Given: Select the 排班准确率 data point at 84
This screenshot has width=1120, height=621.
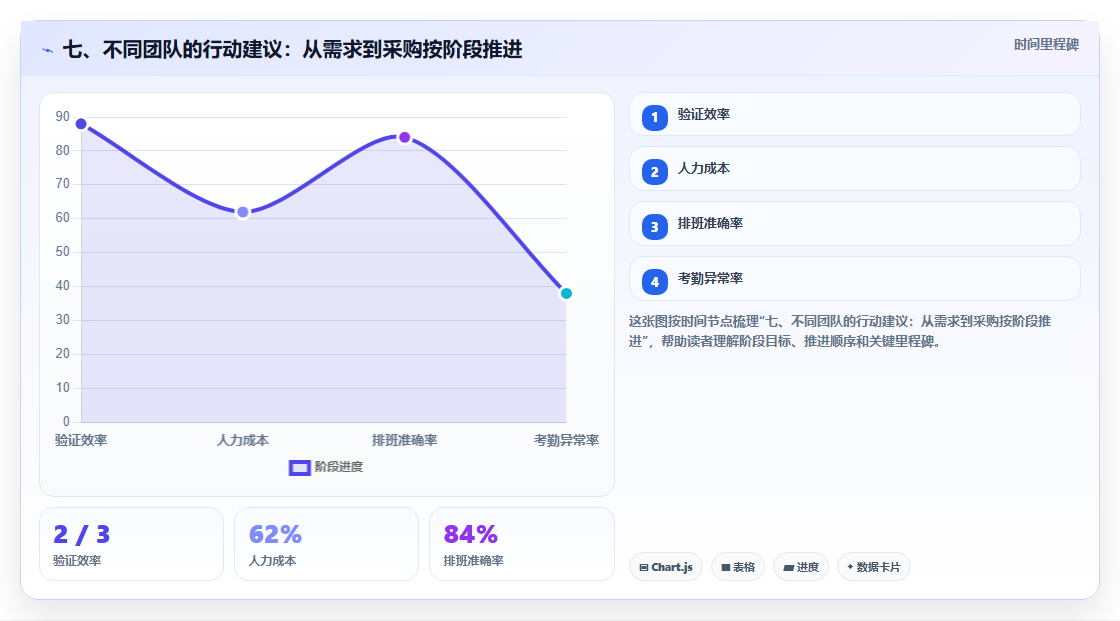Looking at the screenshot, I should [x=404, y=137].
